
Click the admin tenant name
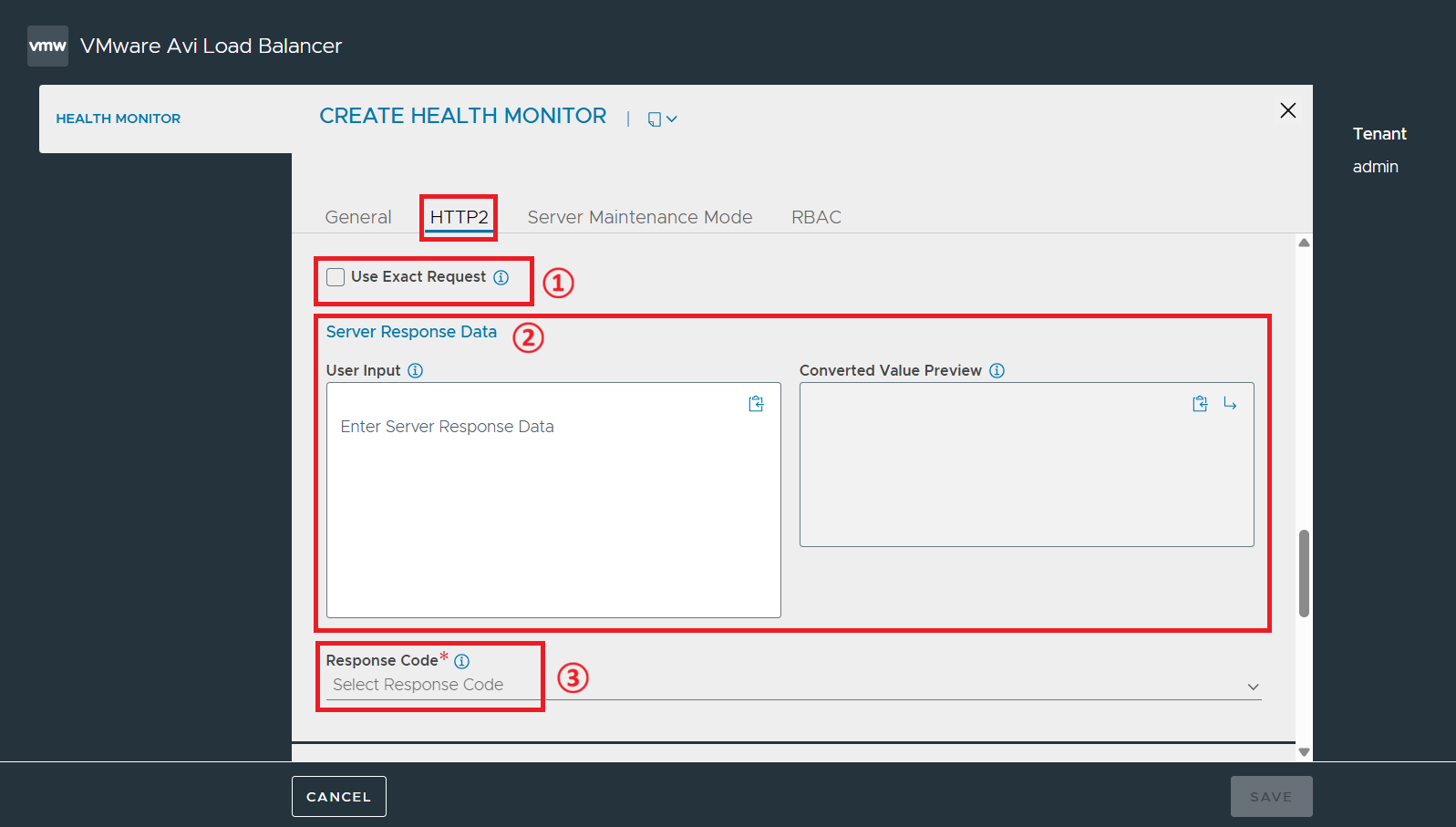click(1376, 167)
